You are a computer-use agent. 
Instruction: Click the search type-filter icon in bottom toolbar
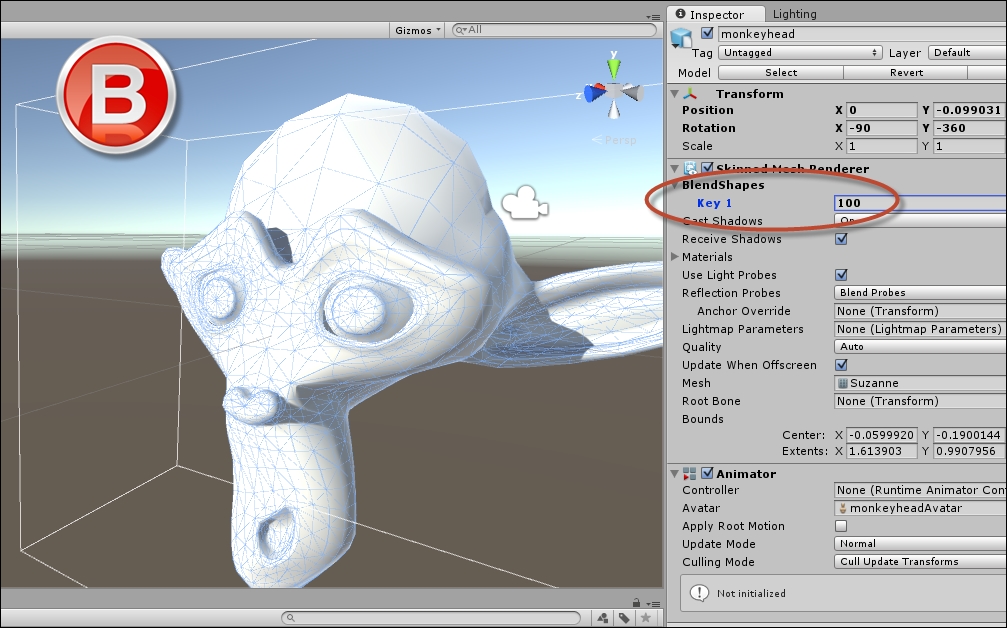(x=603, y=618)
